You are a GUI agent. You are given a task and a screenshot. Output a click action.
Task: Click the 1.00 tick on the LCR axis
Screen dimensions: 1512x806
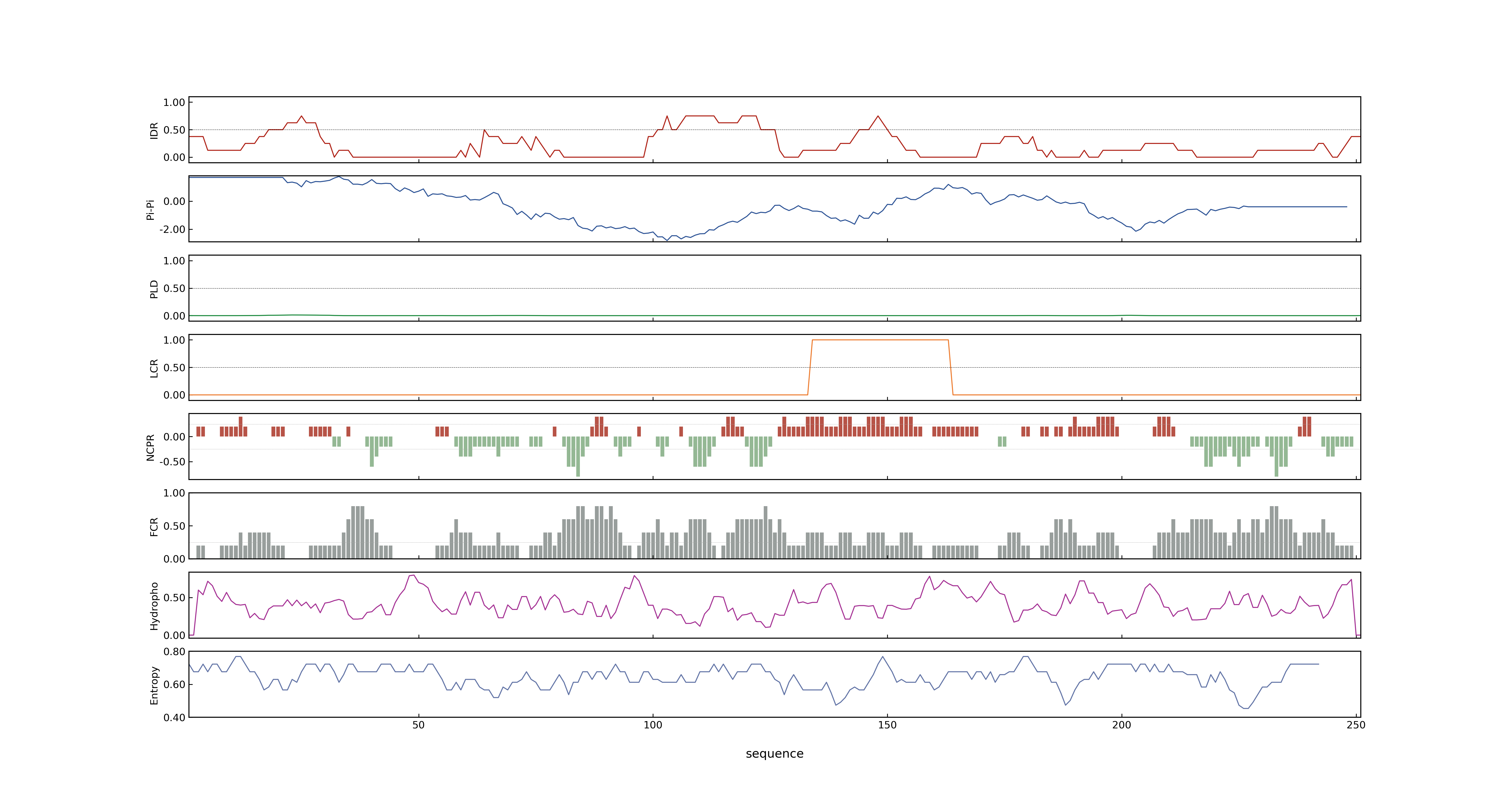click(174, 340)
